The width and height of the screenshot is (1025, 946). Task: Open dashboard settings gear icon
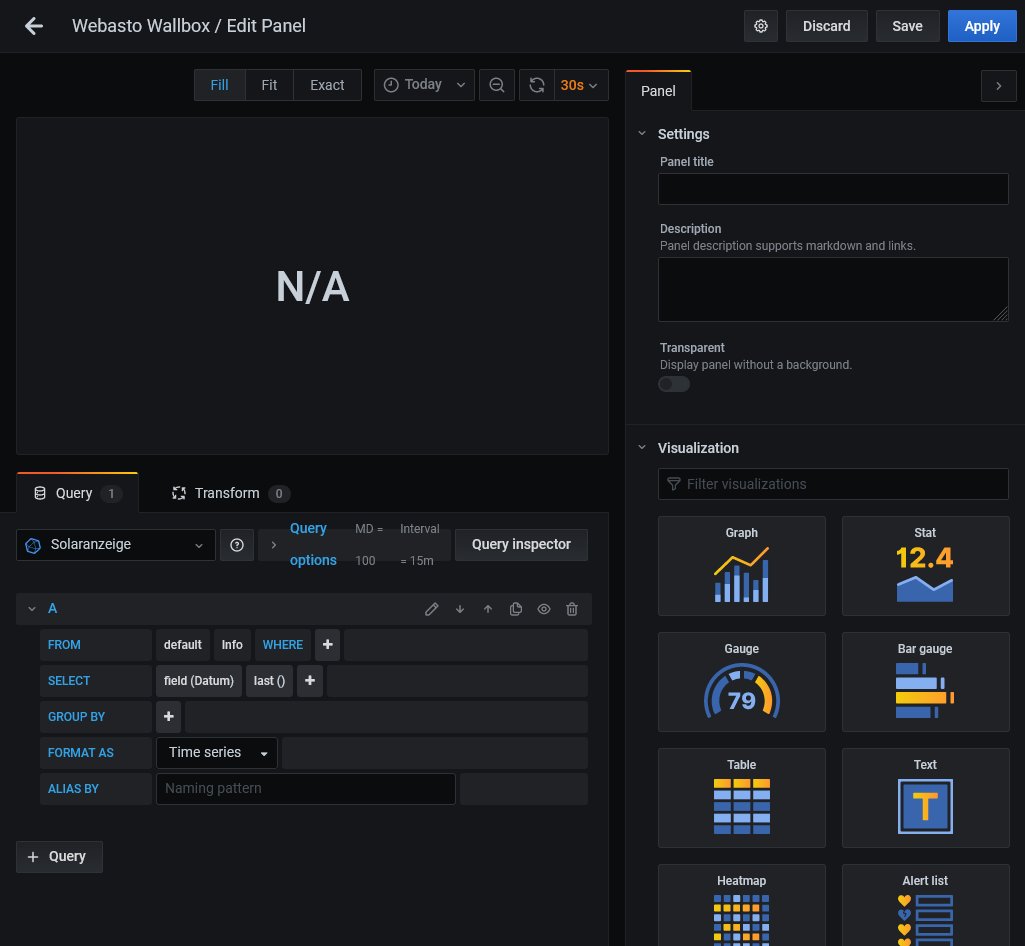click(761, 26)
